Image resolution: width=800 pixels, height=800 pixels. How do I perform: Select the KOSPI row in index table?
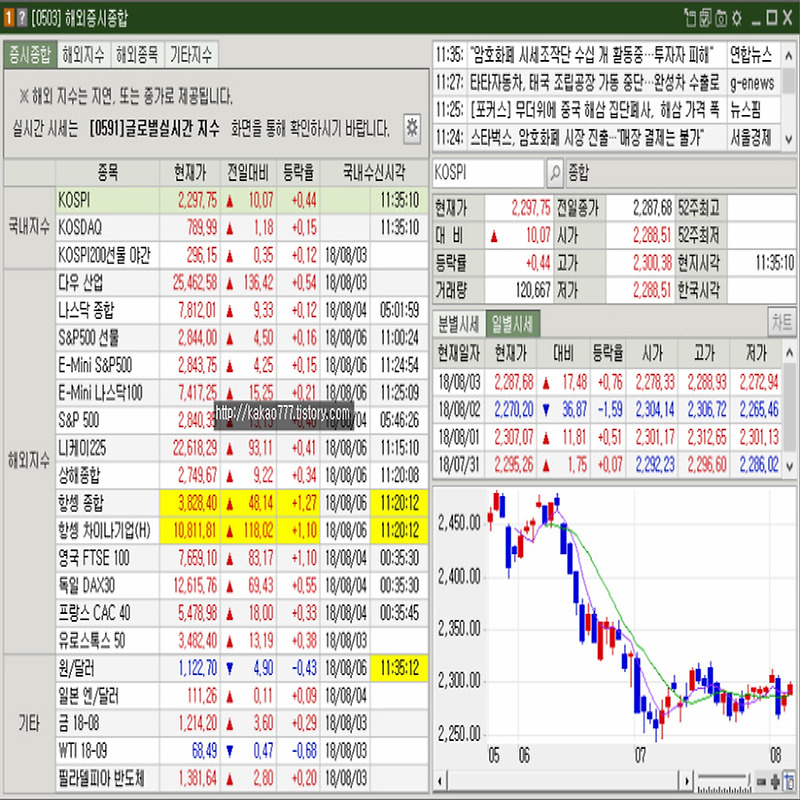pos(241,200)
